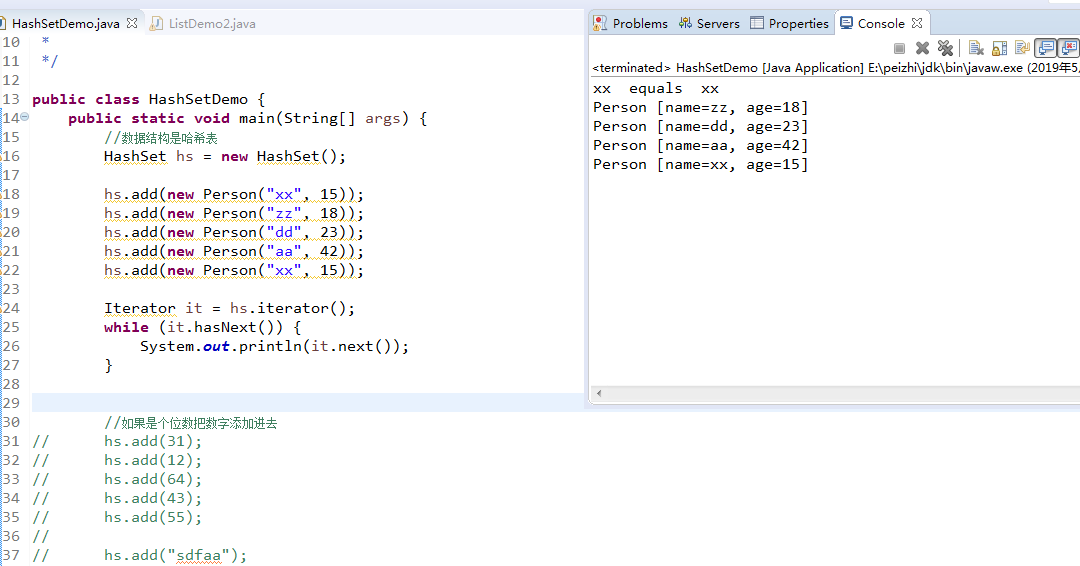Select the HashSetDemo.java editor tab
Screen dimensions: 1080x566
pyautogui.click(x=65, y=23)
